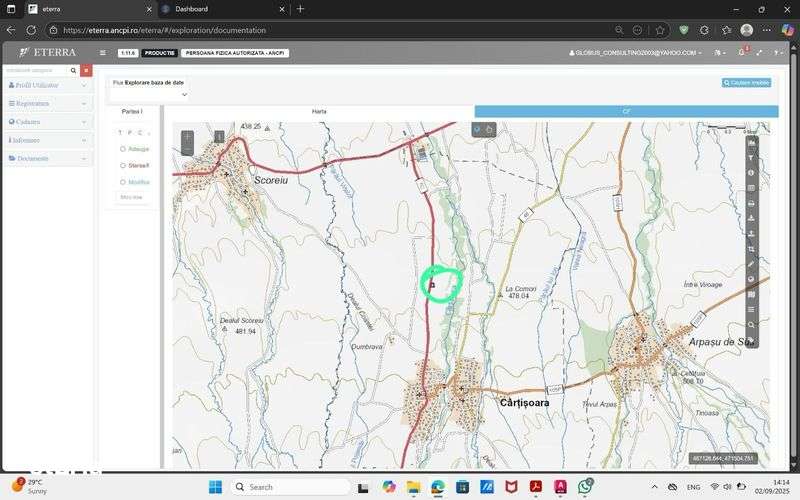
Task: Click the coordinates readout at bottom-right of map
Action: tap(723, 458)
